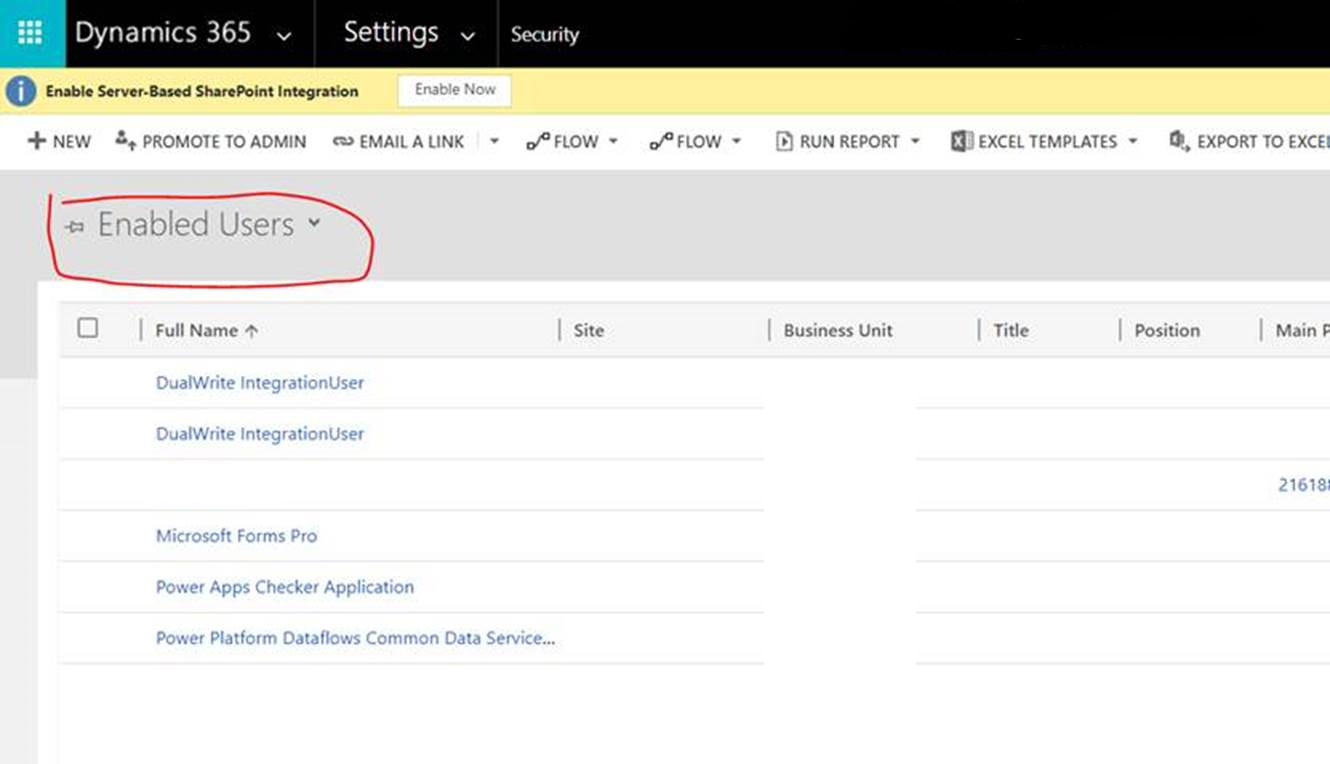The image size is (1330, 764).
Task: Open the Microsoft Forms Pro user record
Action: [236, 536]
